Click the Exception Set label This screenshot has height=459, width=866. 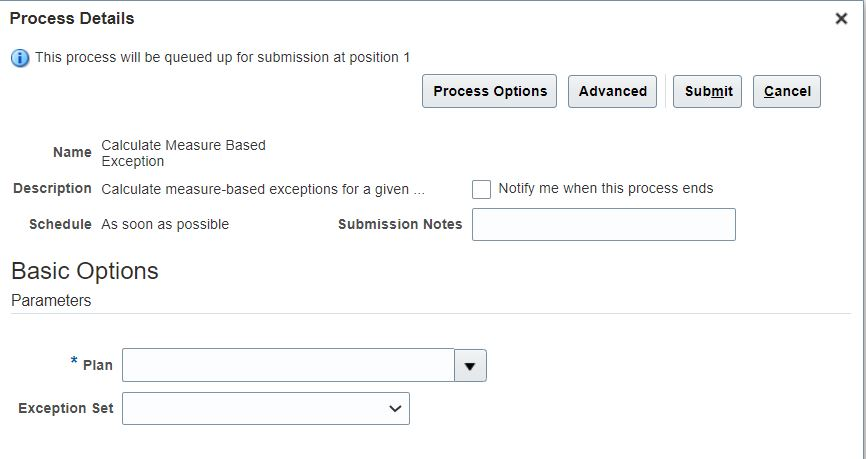(x=66, y=408)
